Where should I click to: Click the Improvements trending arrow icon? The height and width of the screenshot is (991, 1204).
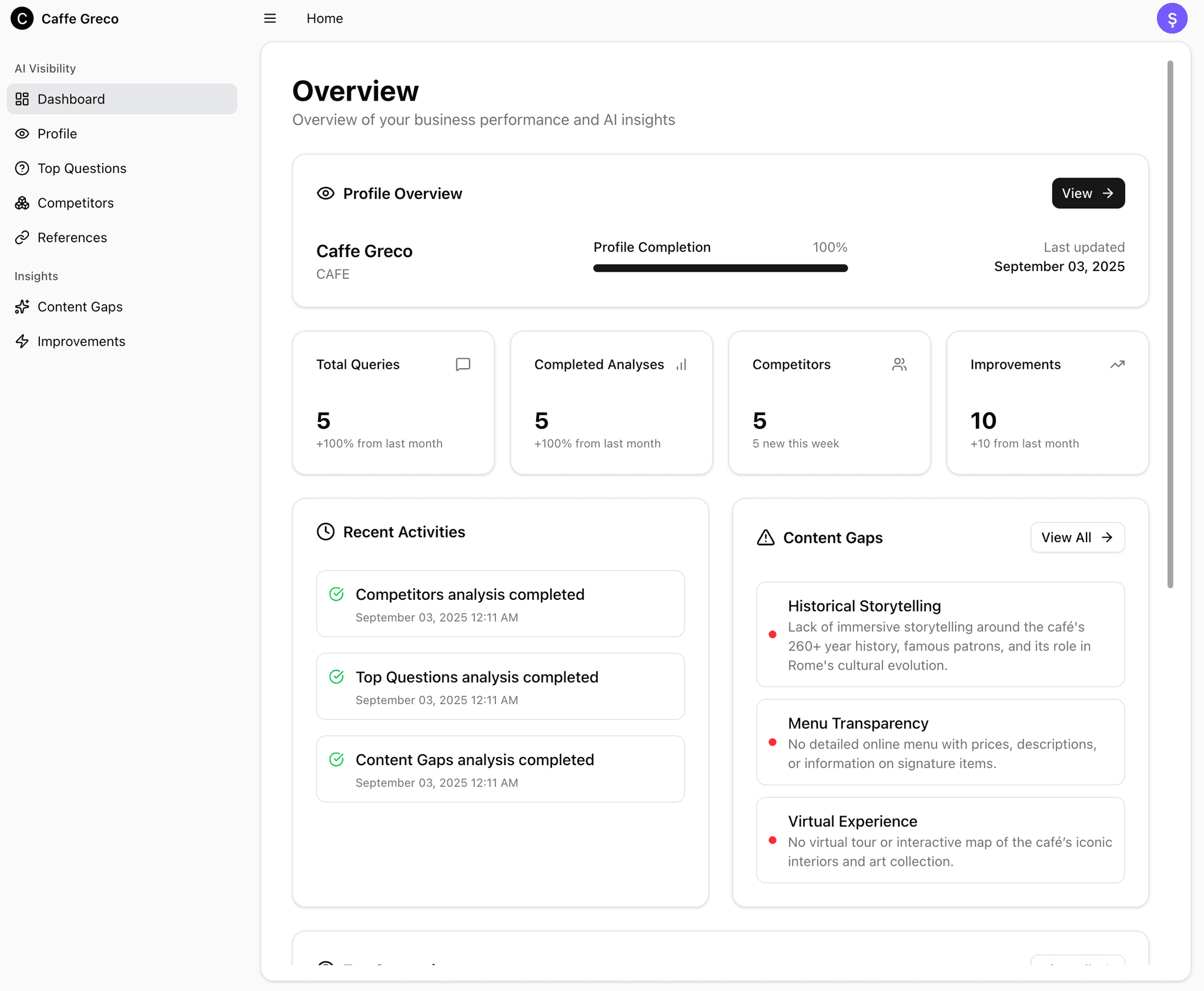1117,365
